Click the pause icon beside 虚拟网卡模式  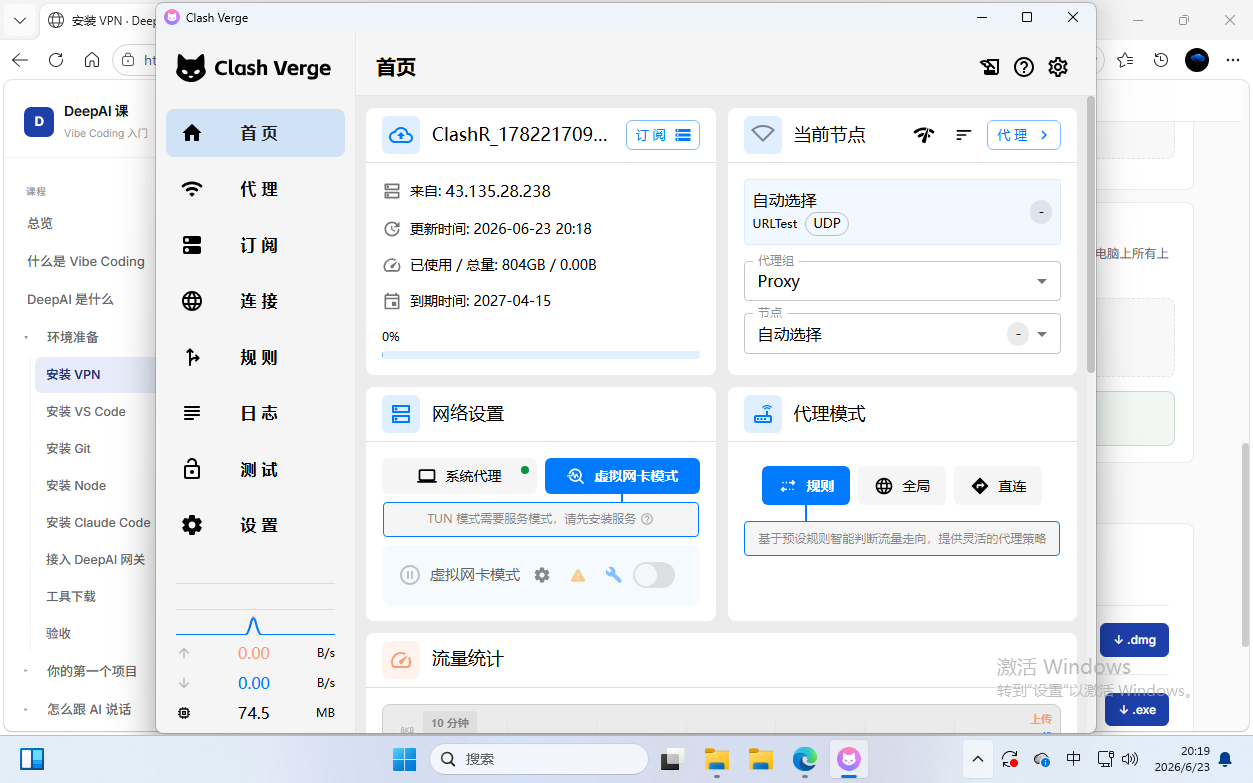coord(409,575)
